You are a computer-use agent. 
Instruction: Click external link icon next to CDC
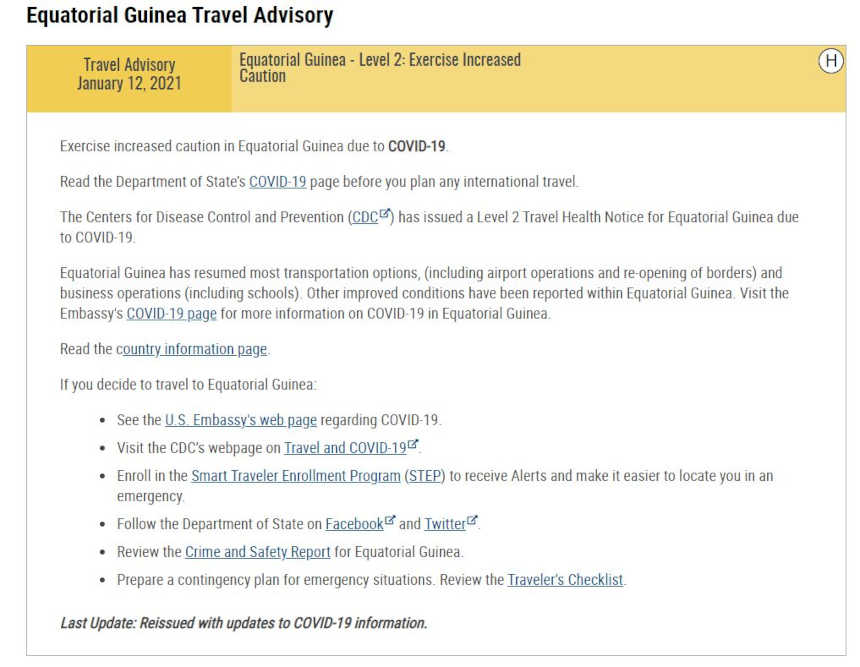coord(384,213)
